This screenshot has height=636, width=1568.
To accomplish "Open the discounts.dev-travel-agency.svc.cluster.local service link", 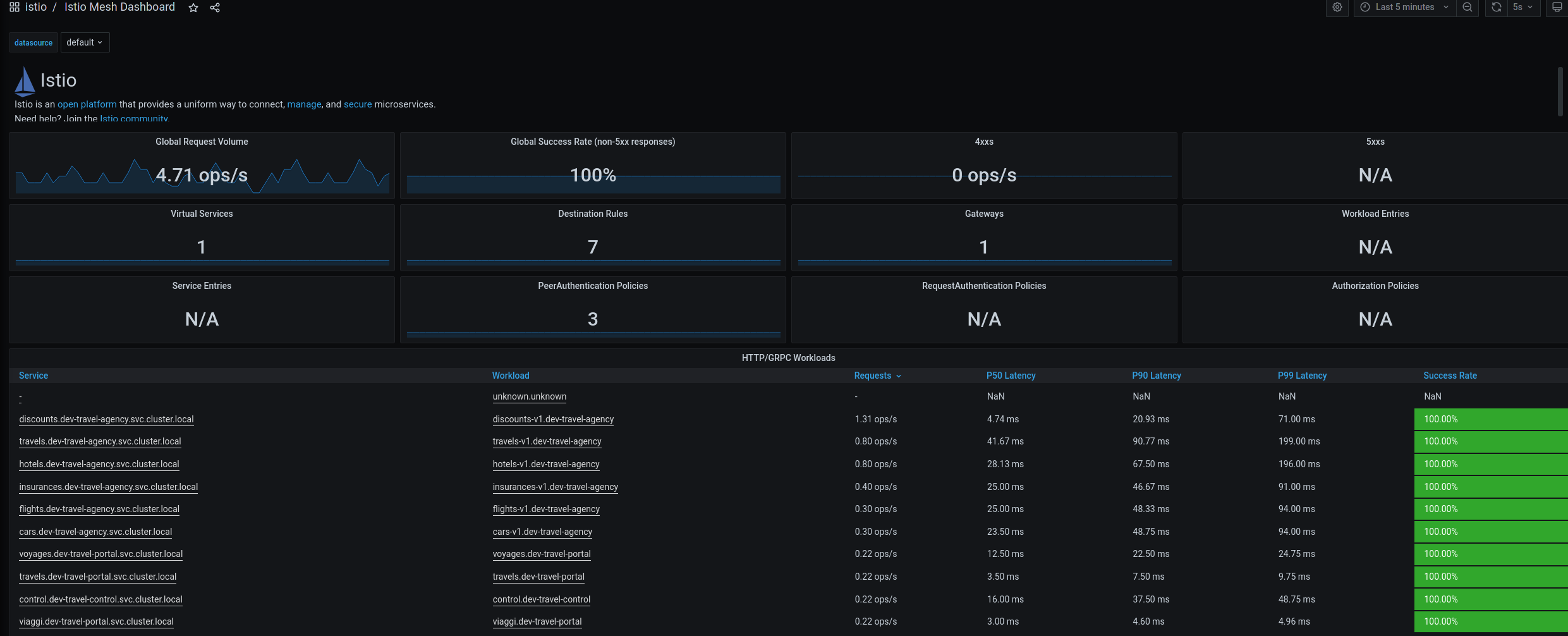I will (106, 419).
